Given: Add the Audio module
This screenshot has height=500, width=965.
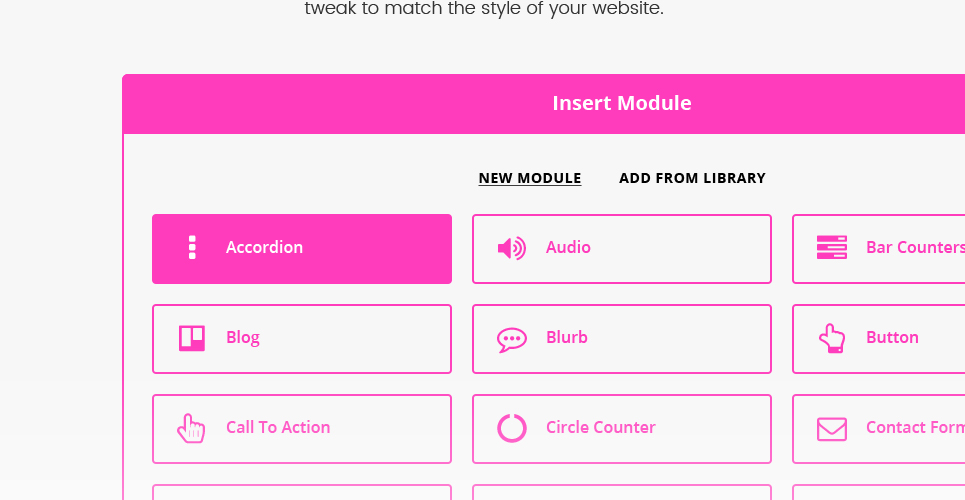Looking at the screenshot, I should click(x=622, y=249).
